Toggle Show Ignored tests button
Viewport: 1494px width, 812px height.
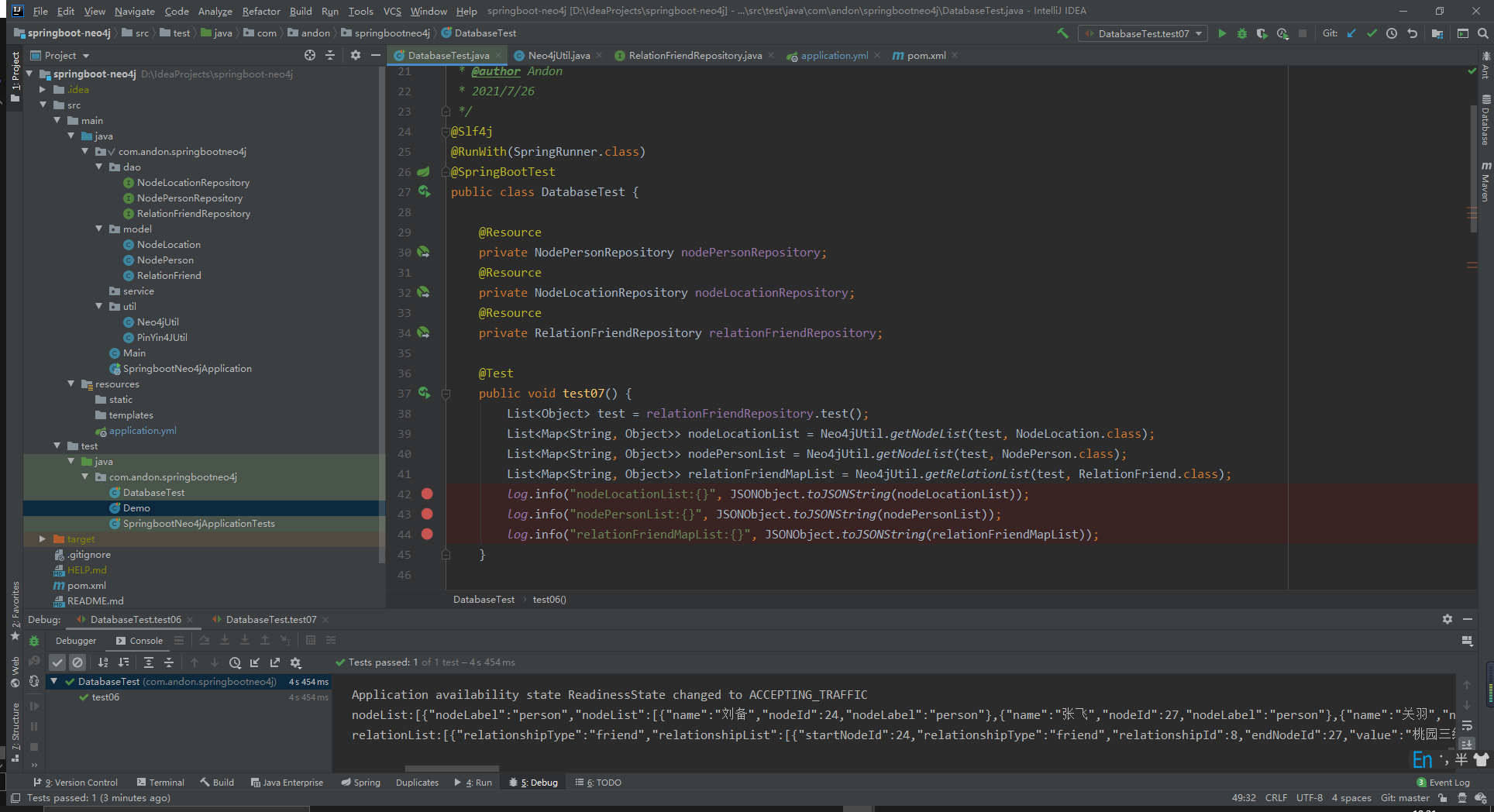[x=77, y=662]
